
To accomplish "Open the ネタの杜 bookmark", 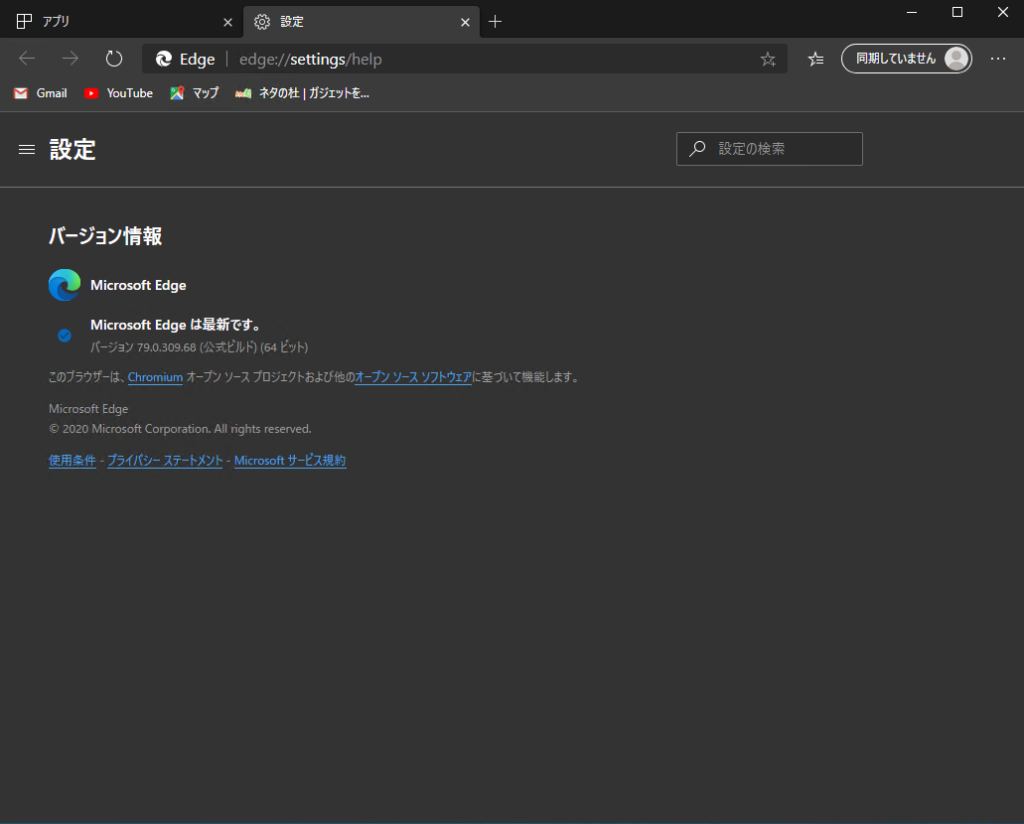I will coord(302,93).
